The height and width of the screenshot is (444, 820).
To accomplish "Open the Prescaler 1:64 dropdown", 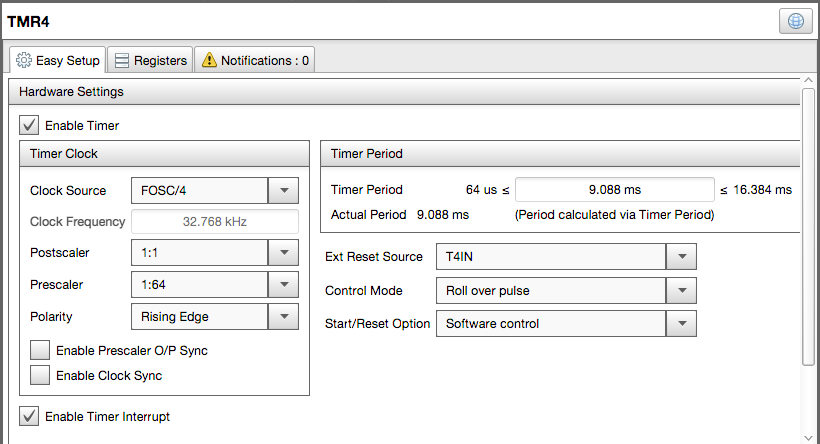I will pos(283,285).
